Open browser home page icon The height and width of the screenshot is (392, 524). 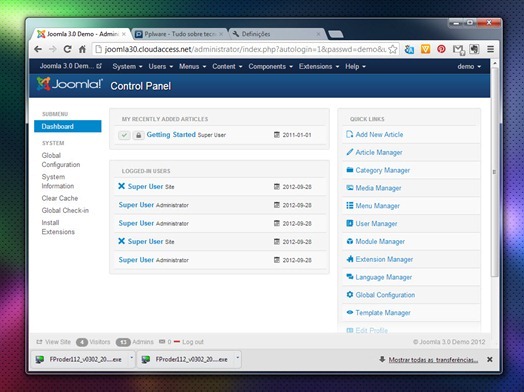(x=82, y=49)
